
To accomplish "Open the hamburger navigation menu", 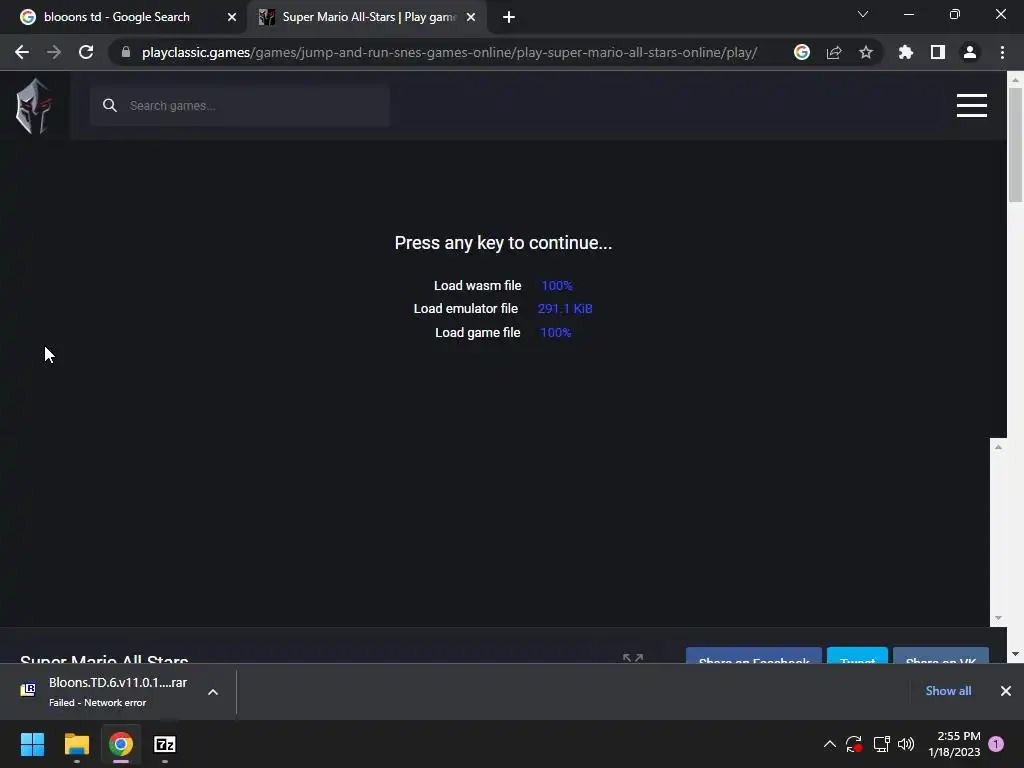I will 972,106.
